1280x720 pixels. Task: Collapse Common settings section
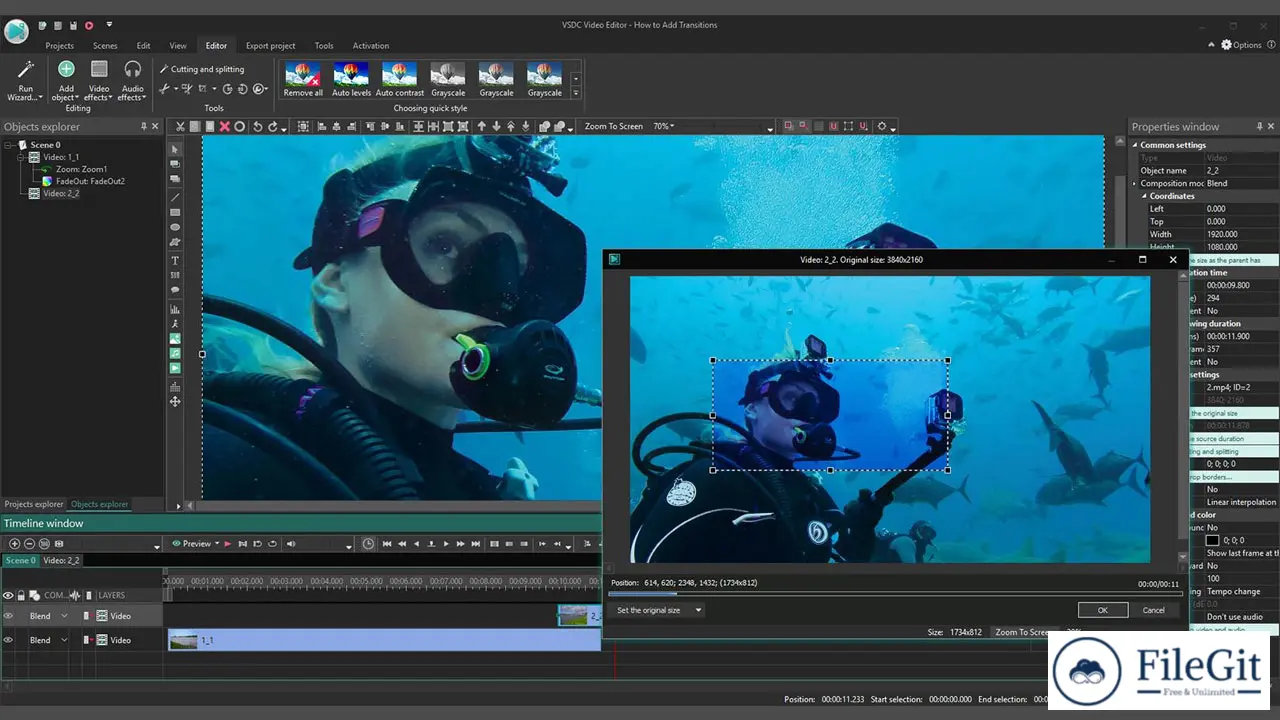coord(1135,145)
